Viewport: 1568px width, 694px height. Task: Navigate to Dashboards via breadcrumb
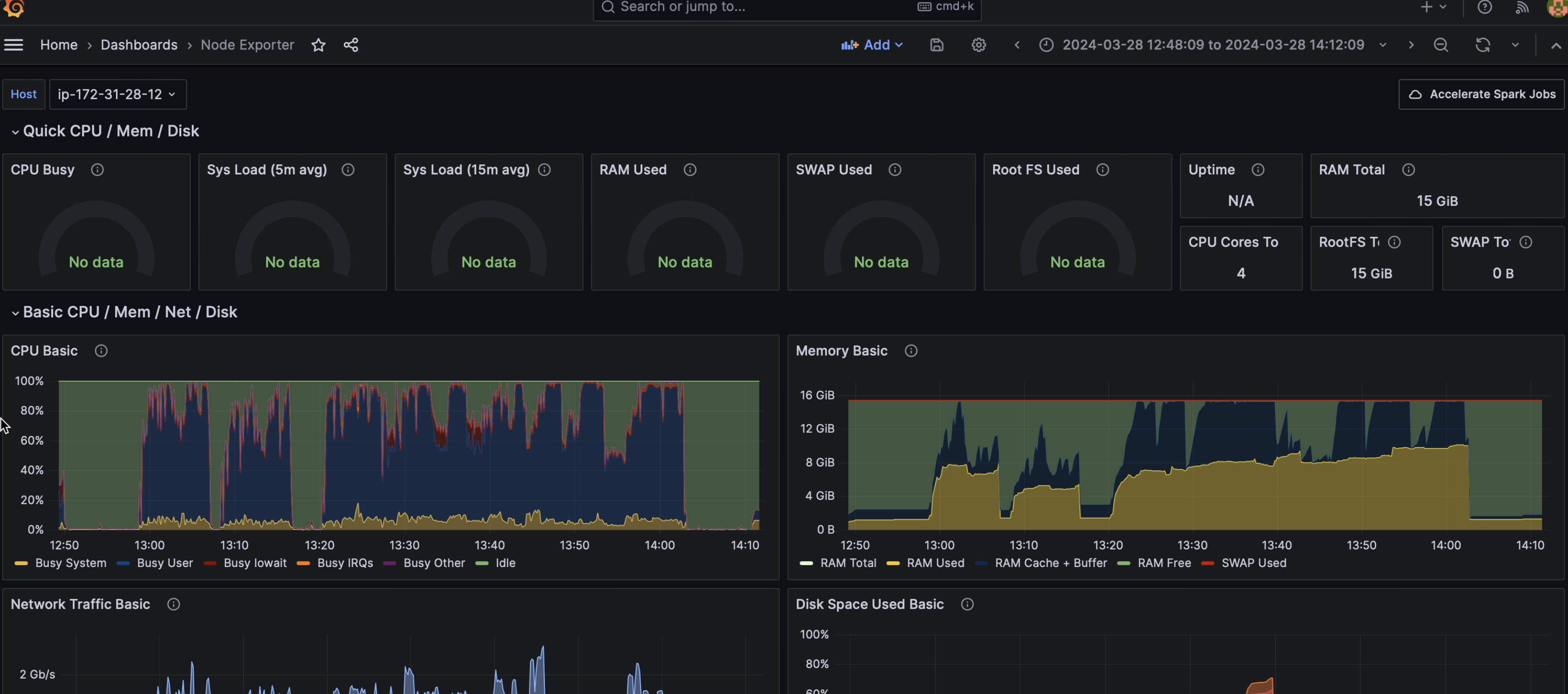click(139, 44)
